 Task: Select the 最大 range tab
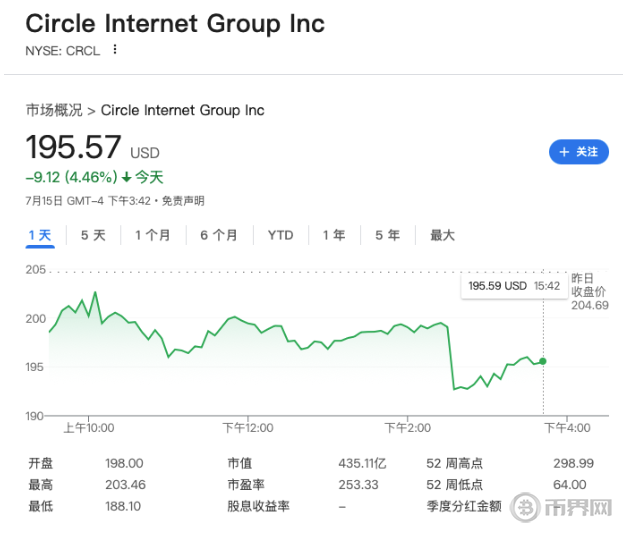[x=442, y=235]
